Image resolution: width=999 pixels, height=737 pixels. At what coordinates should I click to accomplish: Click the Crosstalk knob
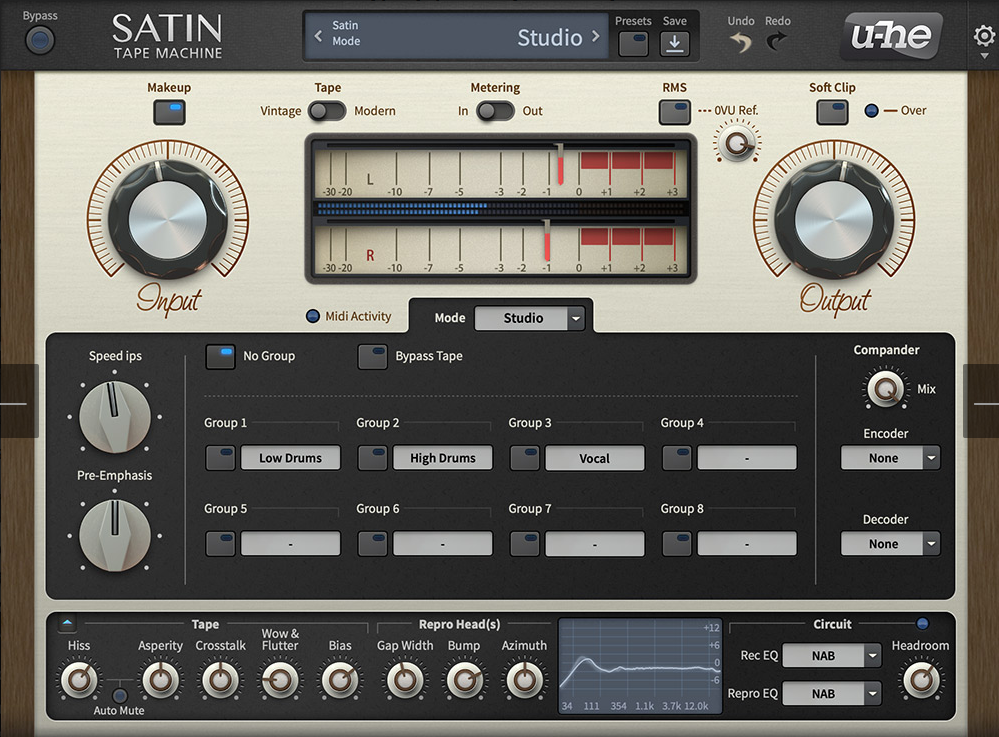220,680
